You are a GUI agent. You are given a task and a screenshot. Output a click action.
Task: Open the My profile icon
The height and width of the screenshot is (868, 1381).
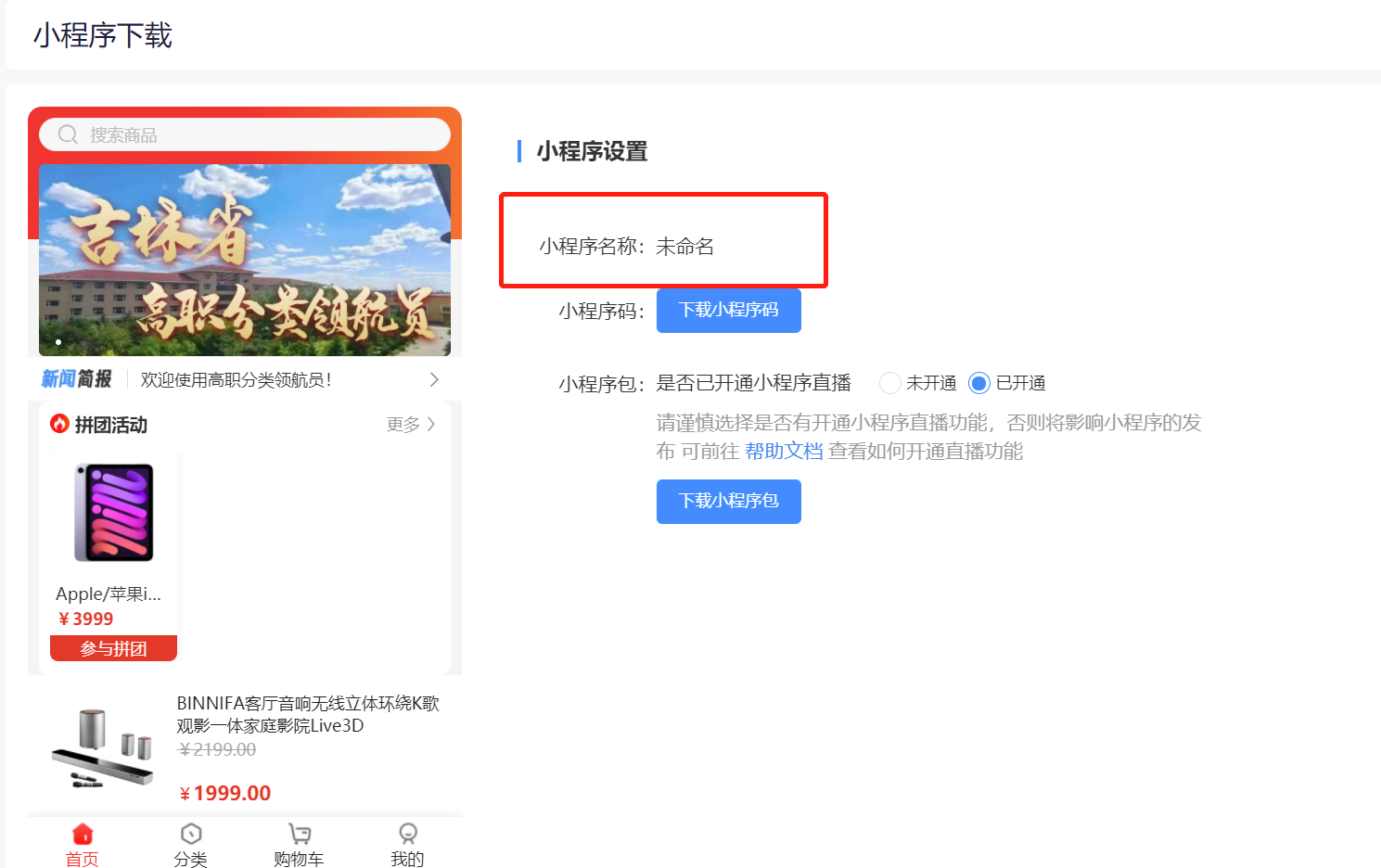(407, 834)
